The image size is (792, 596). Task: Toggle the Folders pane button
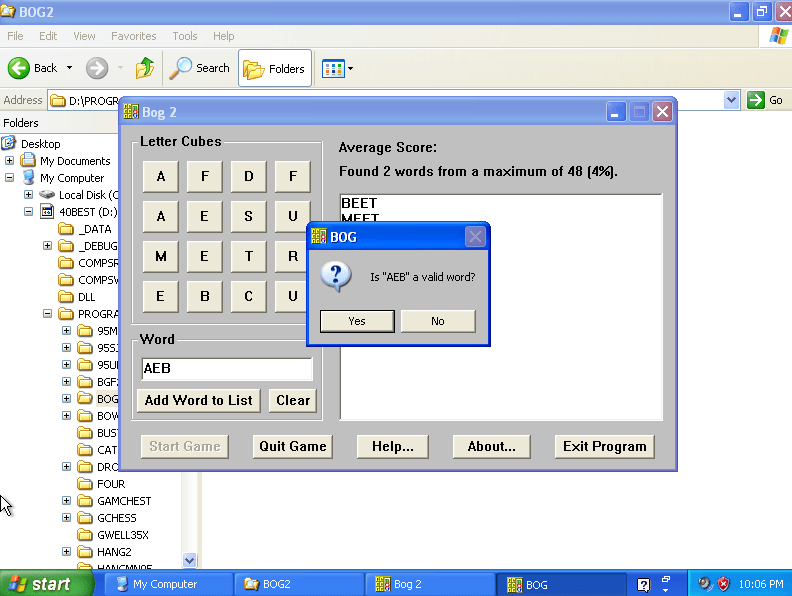point(275,68)
